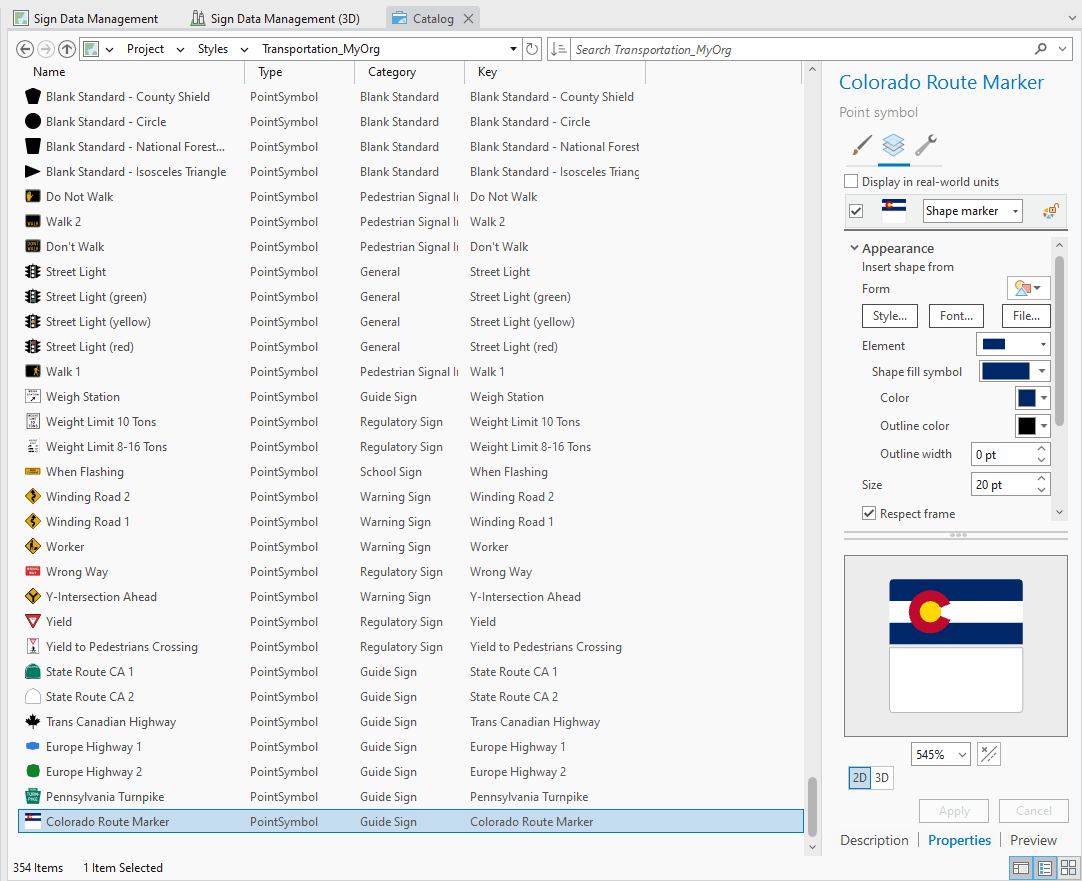This screenshot has width=1082, height=881.
Task: Click the symbol layers Properties icon
Action: (893, 146)
